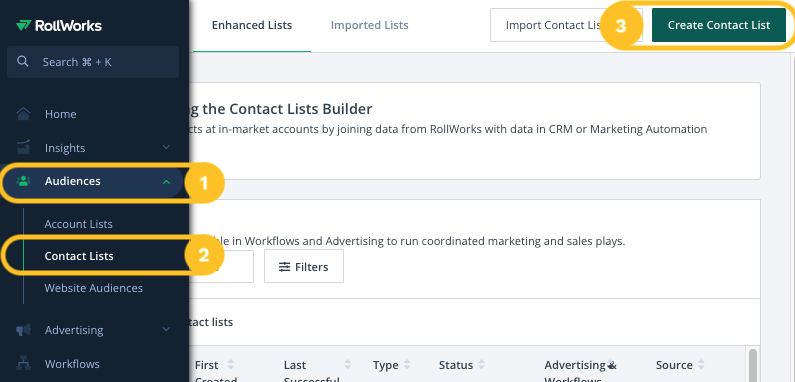Click the Workflows hierarchy icon

pyautogui.click(x=23, y=364)
